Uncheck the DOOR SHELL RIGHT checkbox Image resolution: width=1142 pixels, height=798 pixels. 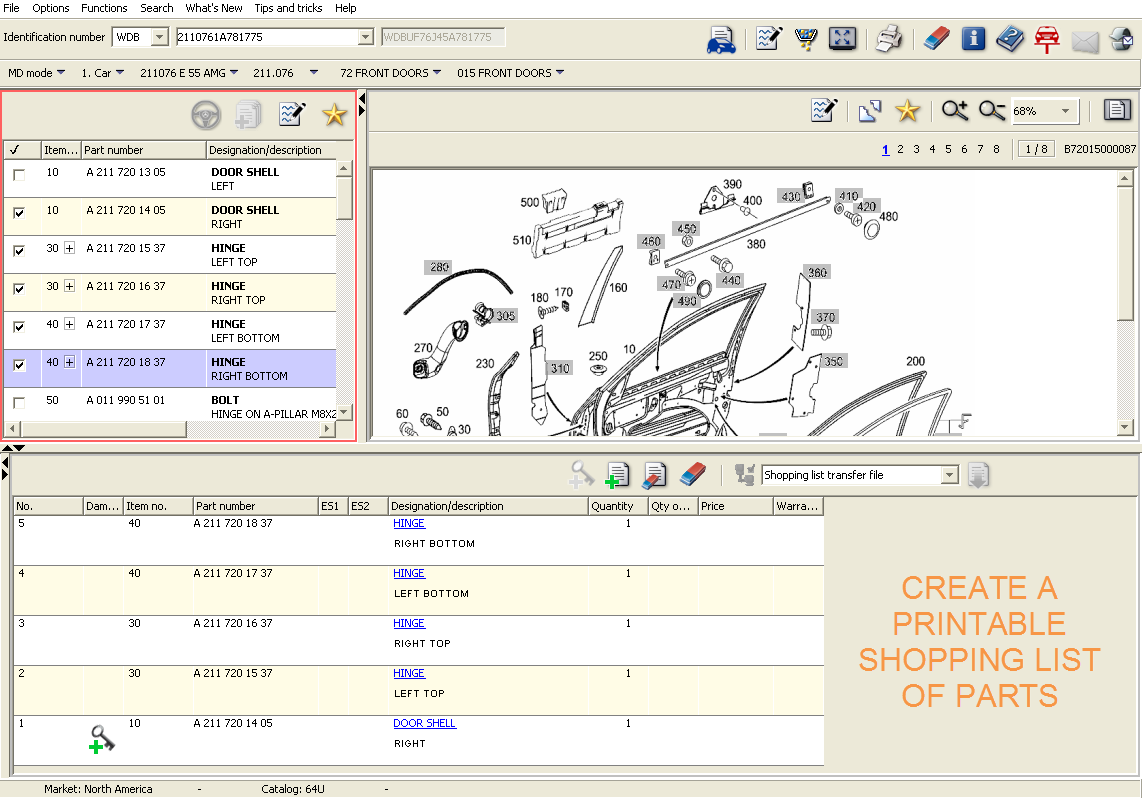coord(19,213)
